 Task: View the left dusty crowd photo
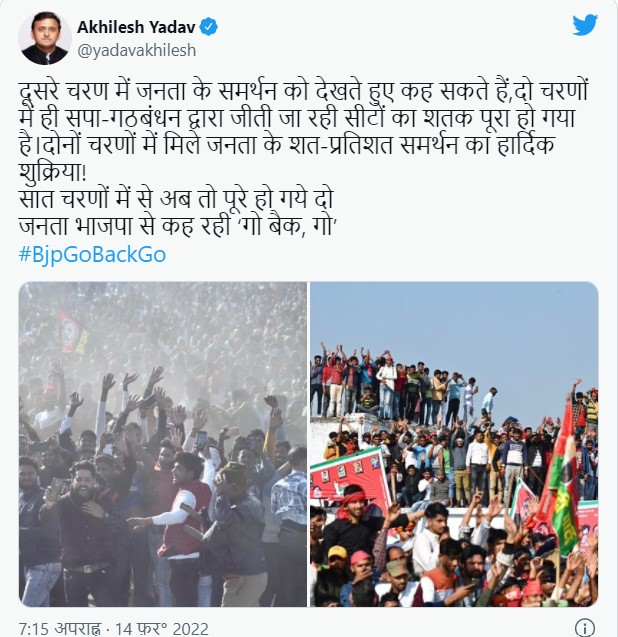(x=163, y=444)
